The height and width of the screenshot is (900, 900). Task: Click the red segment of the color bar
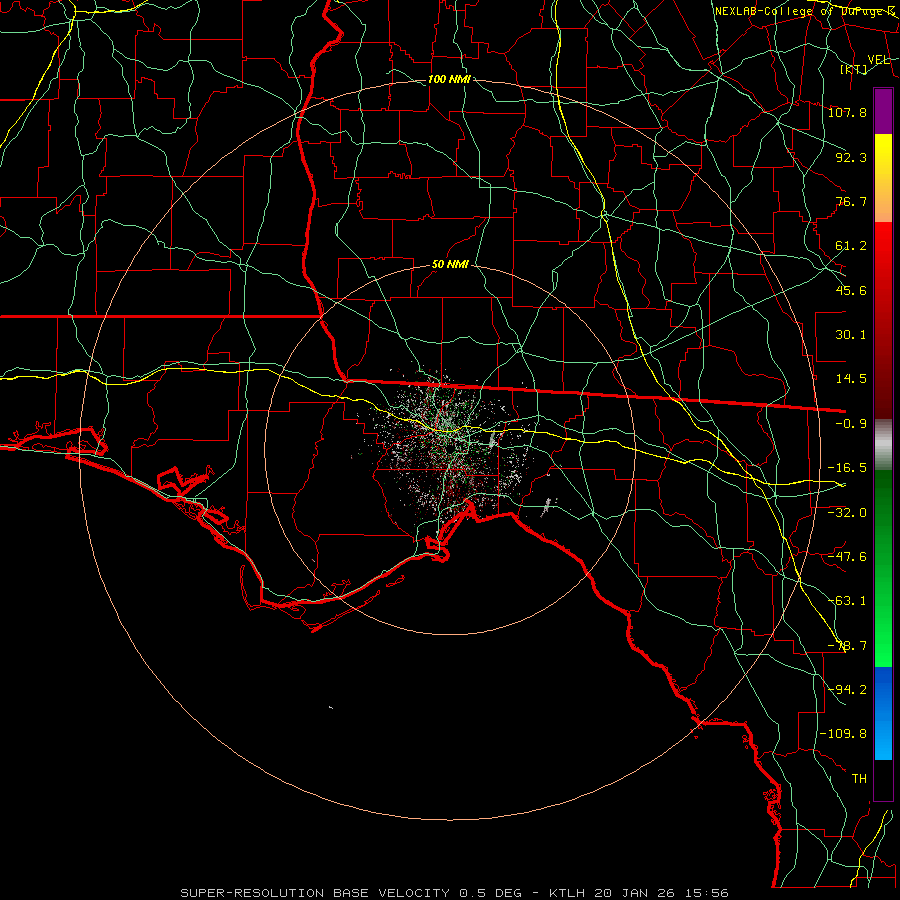(x=883, y=320)
